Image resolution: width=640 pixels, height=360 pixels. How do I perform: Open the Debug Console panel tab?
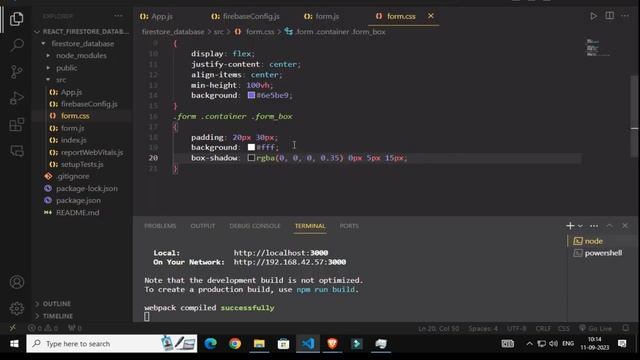[255, 226]
